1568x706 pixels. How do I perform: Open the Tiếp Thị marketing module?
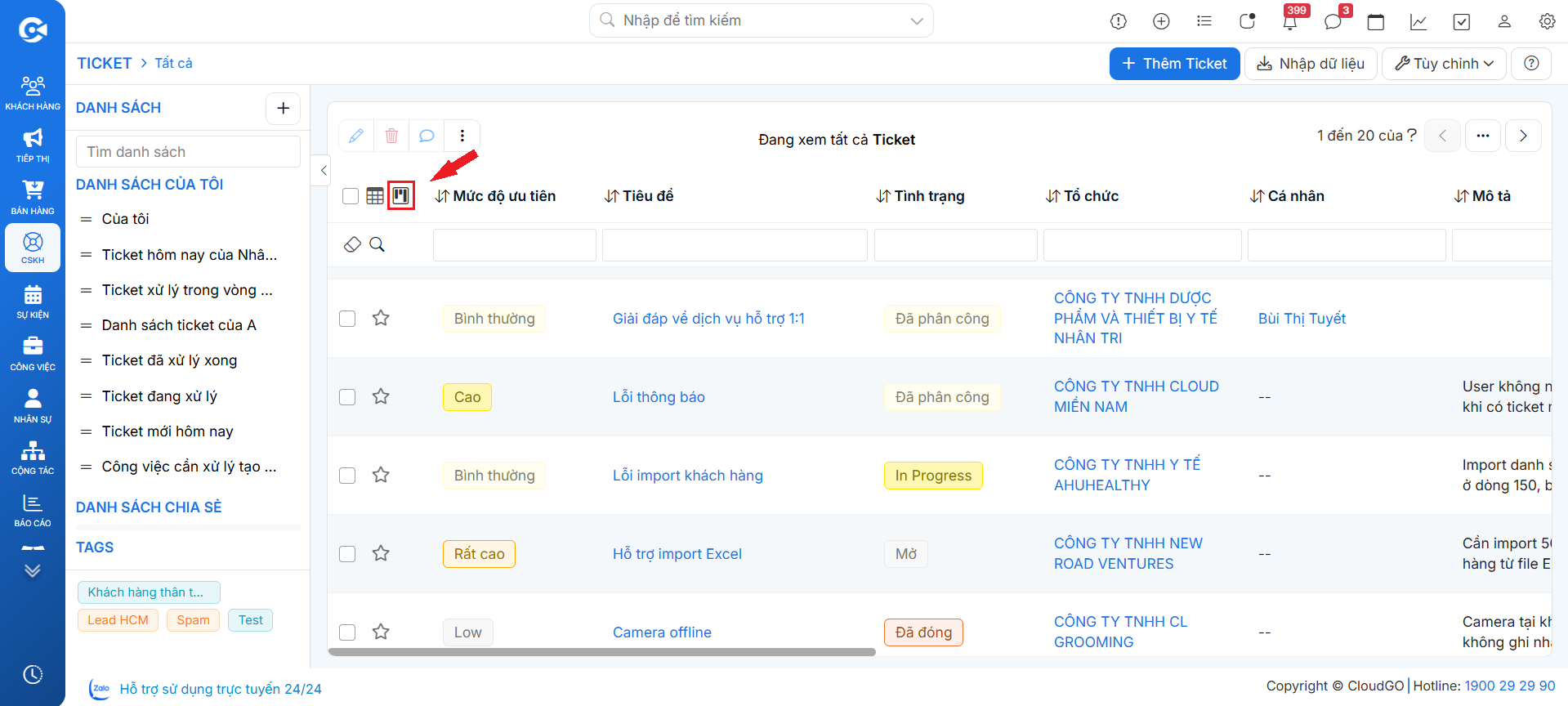pyautogui.click(x=33, y=145)
